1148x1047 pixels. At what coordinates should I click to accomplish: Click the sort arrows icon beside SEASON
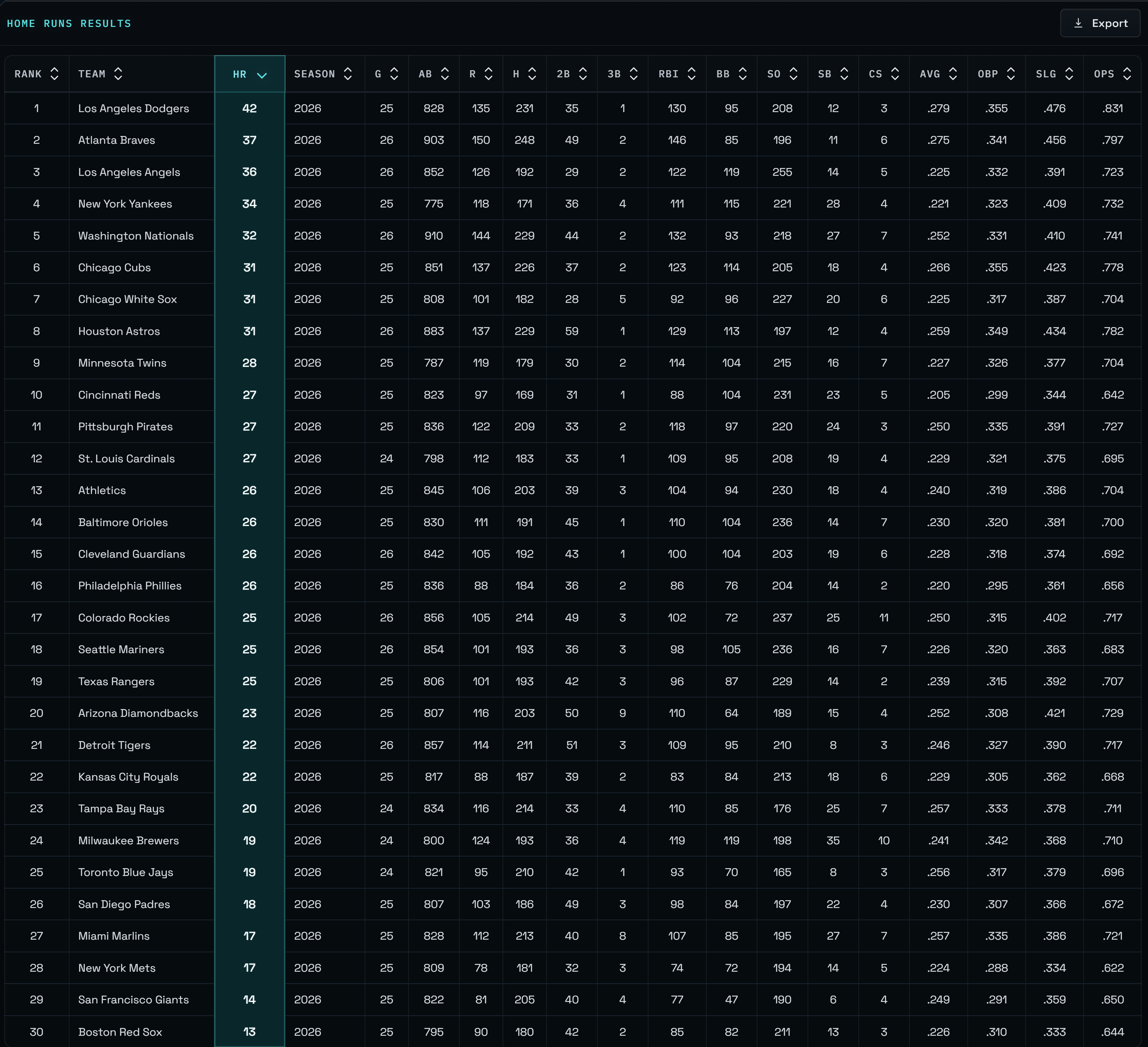pyautogui.click(x=348, y=74)
